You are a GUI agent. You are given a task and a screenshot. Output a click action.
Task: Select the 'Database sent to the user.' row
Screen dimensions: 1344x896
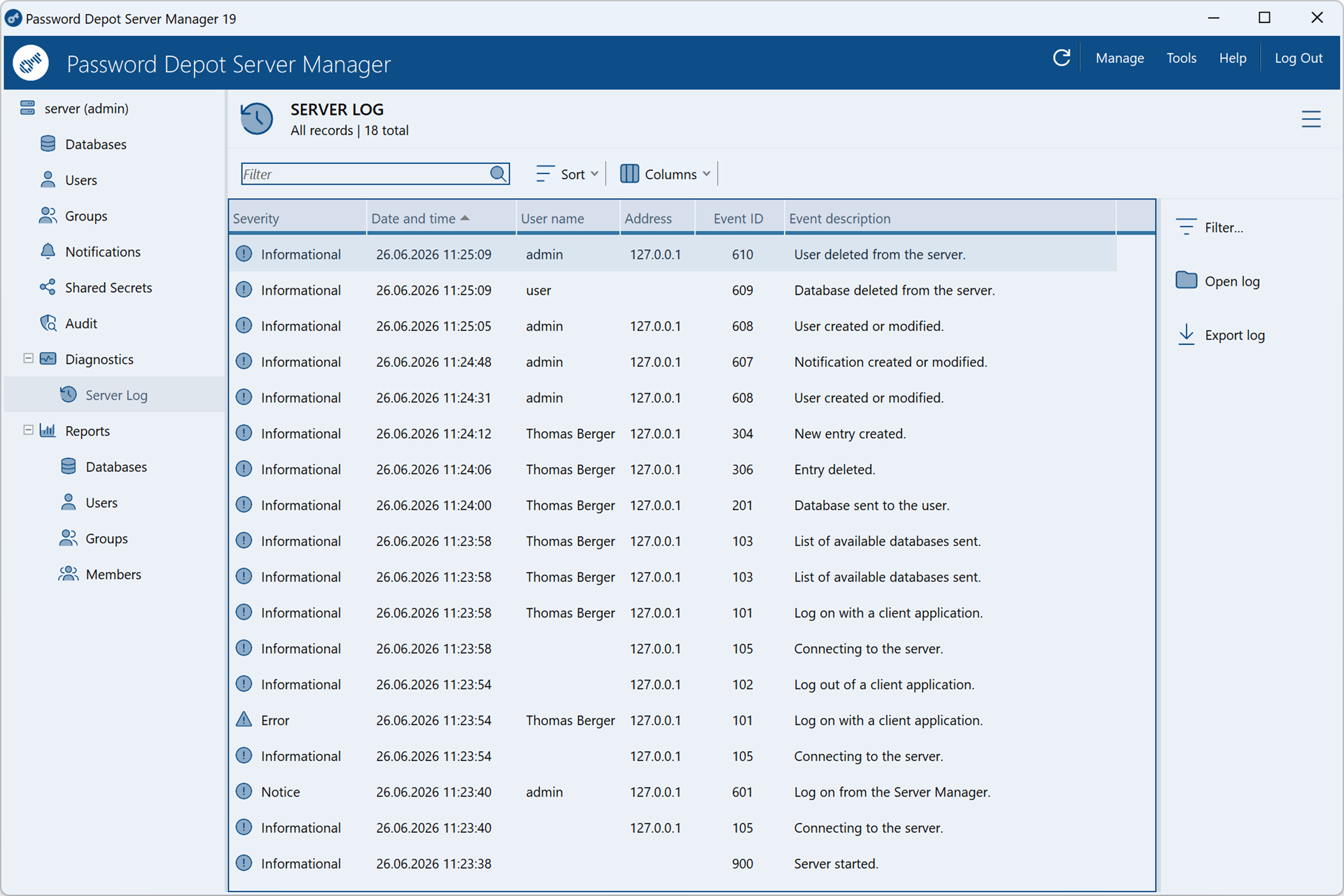[x=673, y=505]
